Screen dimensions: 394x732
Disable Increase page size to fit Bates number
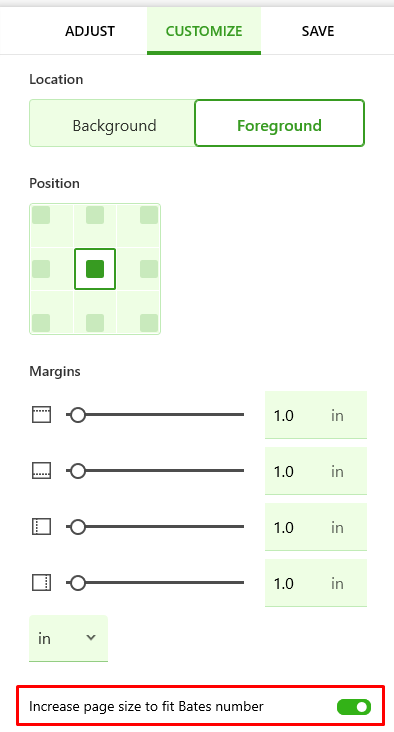point(354,707)
